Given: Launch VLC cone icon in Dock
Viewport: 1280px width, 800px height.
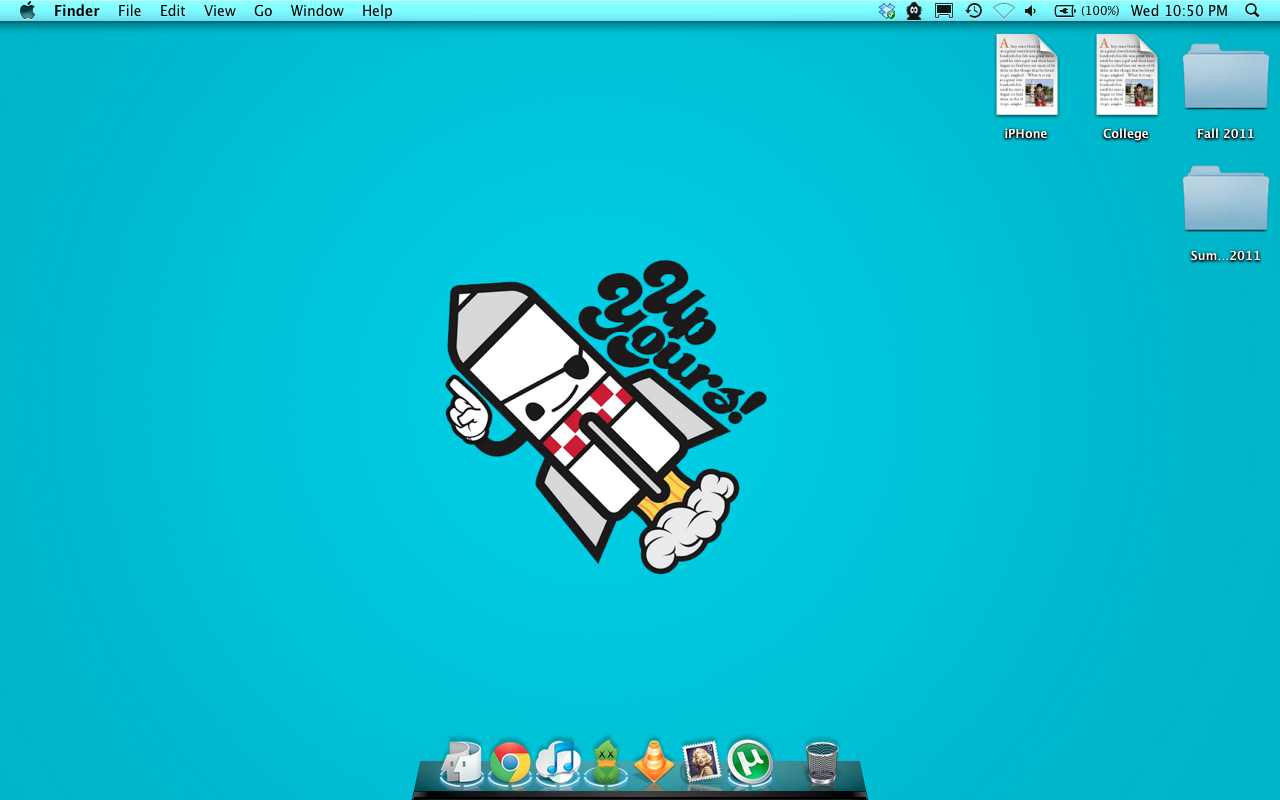Looking at the screenshot, I should click(654, 762).
